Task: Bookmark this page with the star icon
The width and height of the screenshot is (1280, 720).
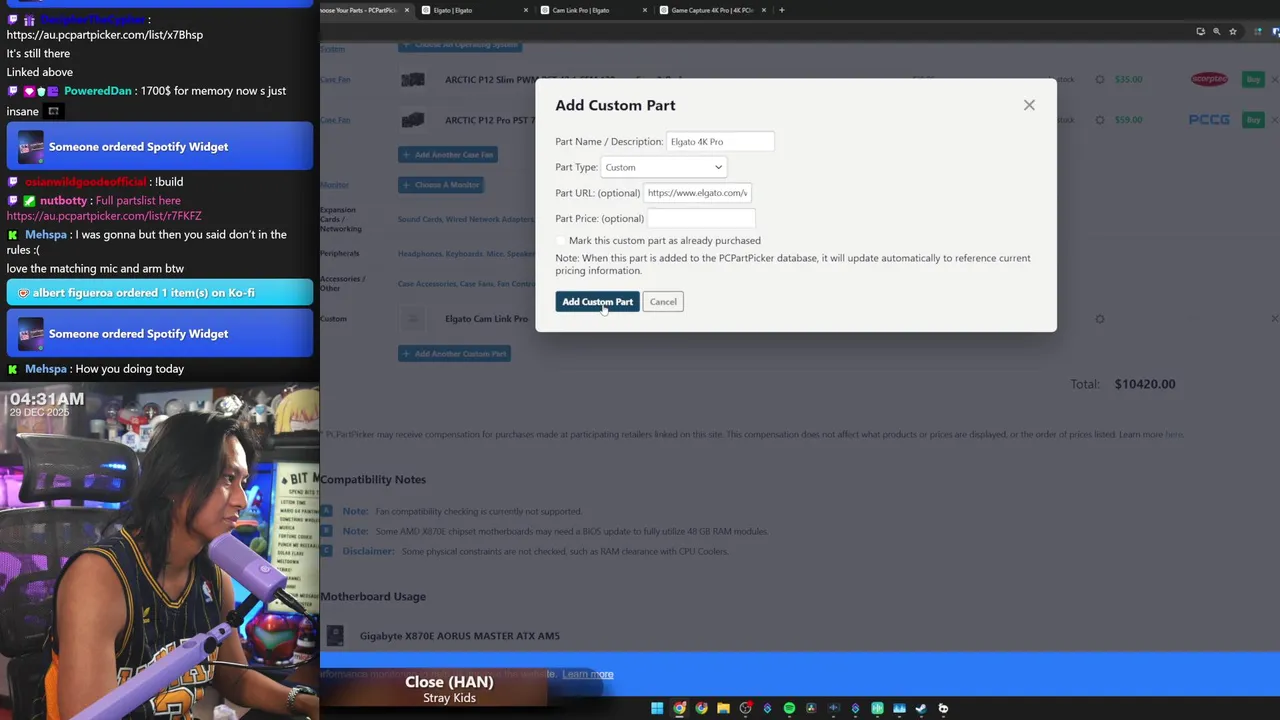Action: pyautogui.click(x=1232, y=31)
